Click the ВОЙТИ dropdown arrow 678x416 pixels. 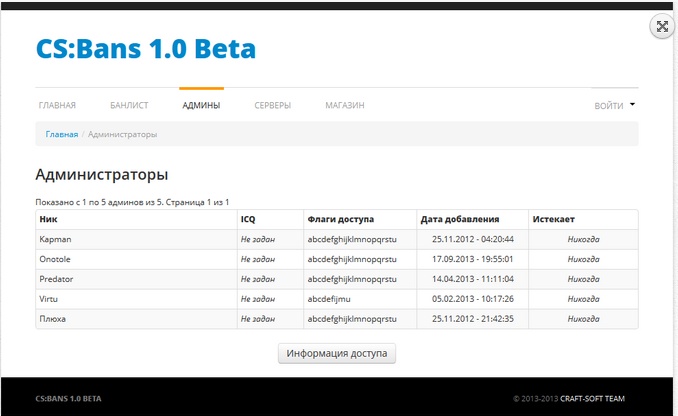tap(632, 104)
